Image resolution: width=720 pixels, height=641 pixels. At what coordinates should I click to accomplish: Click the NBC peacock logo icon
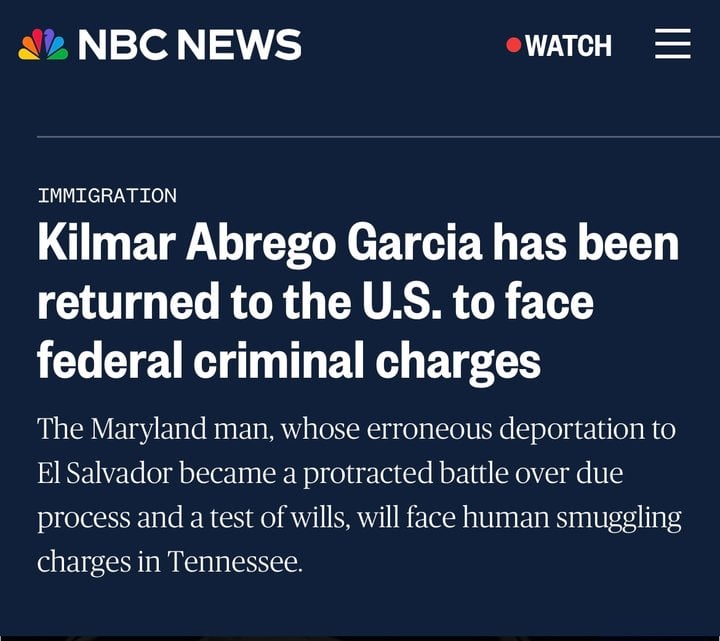[43, 45]
